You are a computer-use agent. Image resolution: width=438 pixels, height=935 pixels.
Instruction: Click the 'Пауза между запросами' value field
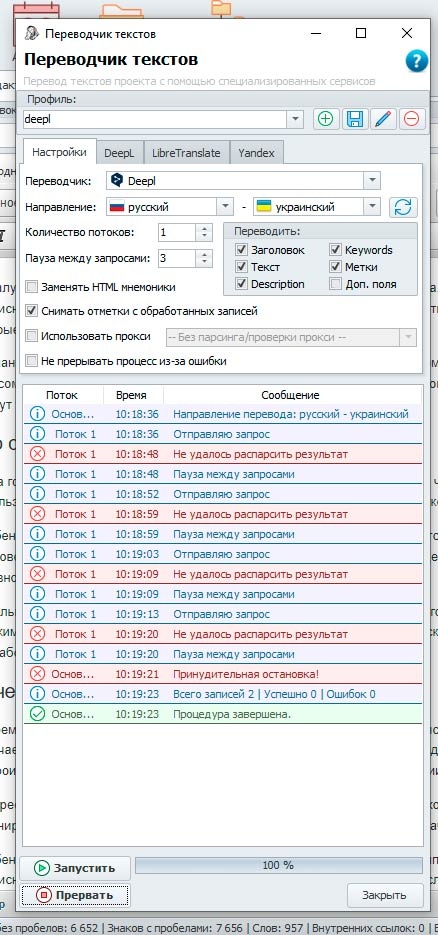coord(178,258)
